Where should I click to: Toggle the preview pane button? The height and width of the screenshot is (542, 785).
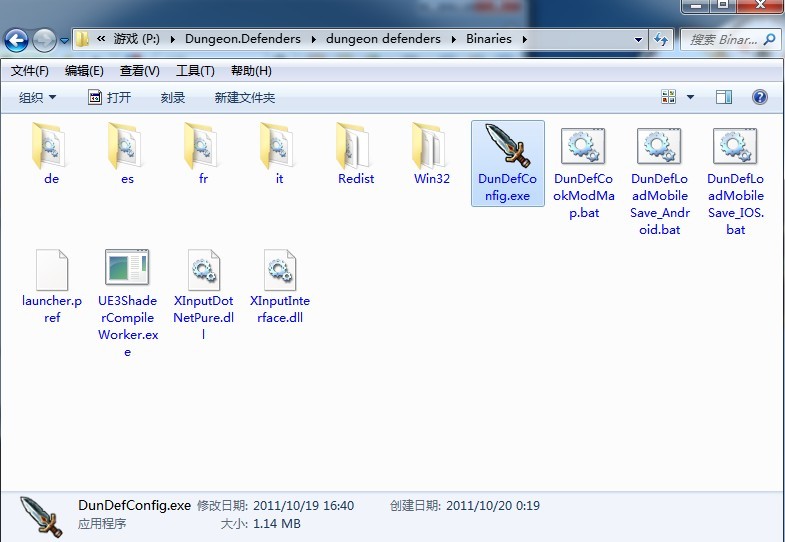724,97
